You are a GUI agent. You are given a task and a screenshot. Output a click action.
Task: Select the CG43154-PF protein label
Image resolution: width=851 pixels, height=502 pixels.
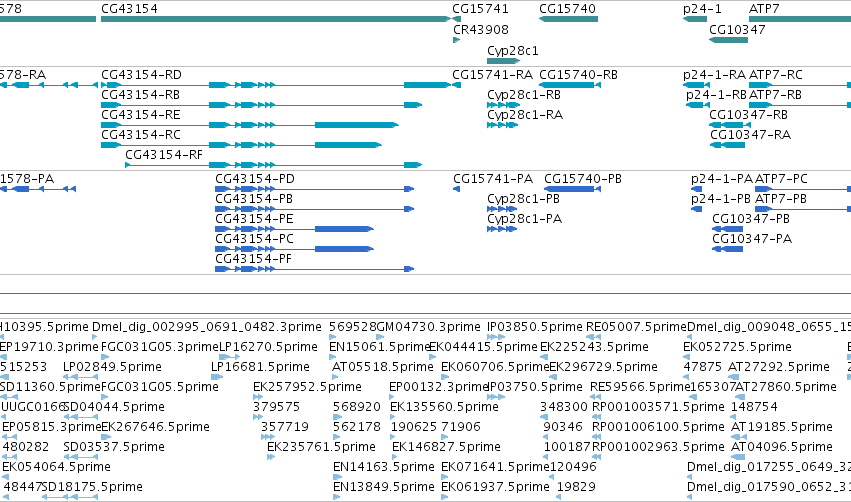point(253,259)
